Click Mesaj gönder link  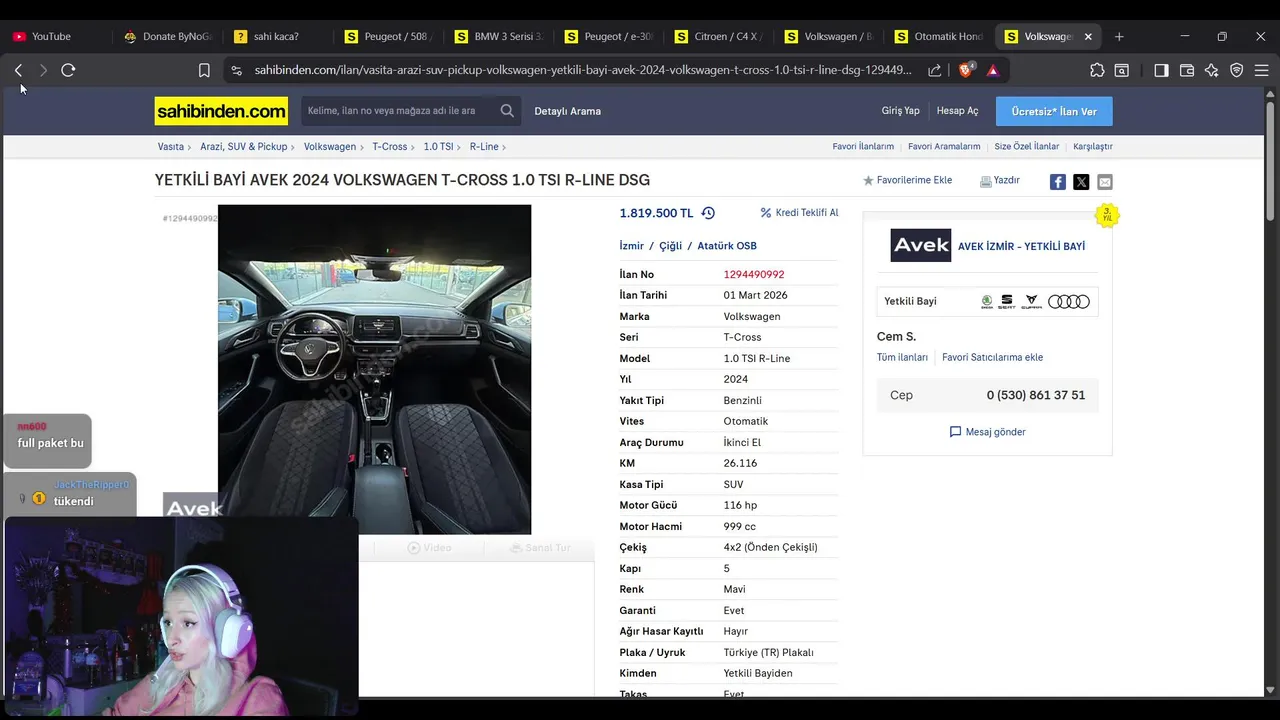pyautogui.click(x=987, y=432)
